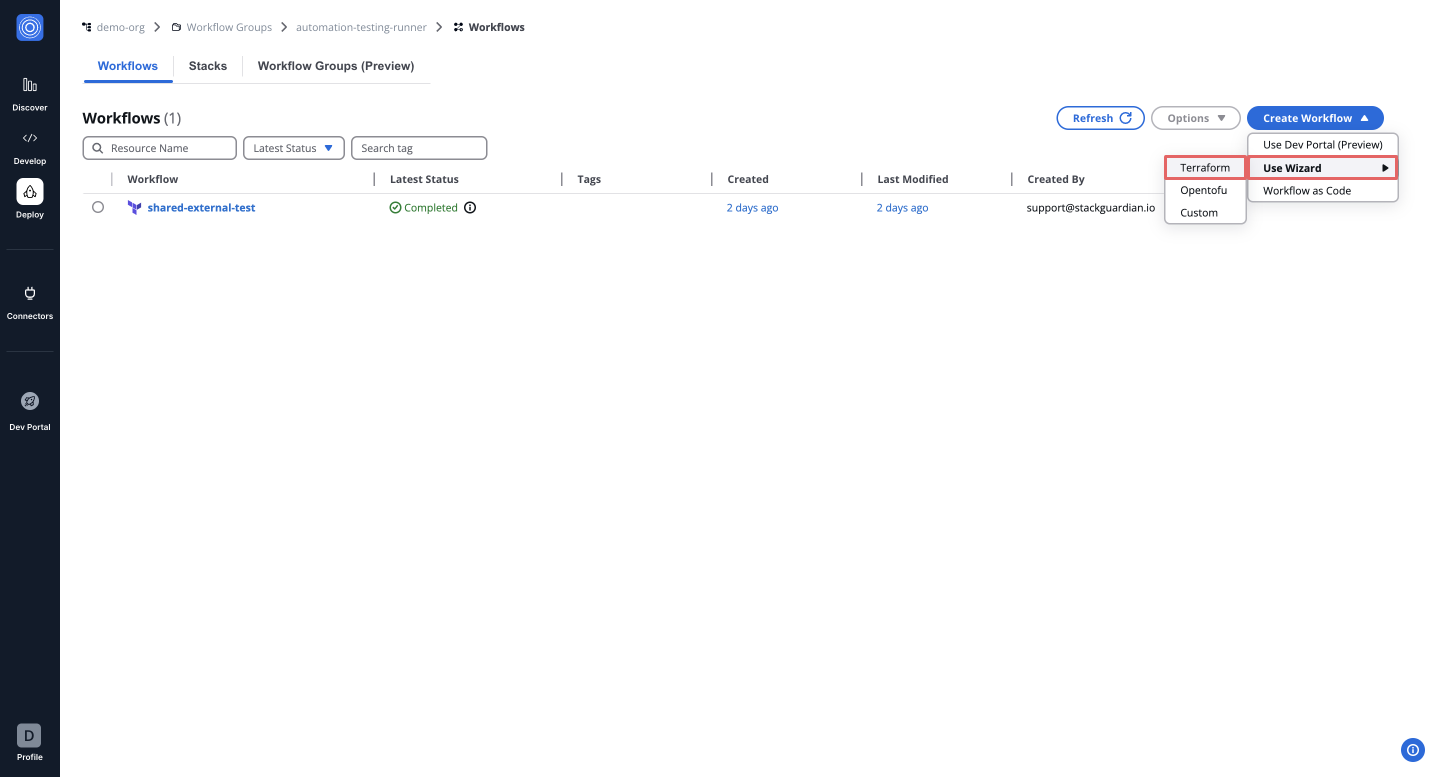Click the green Completed checkmark icon
1440x777 pixels.
point(395,208)
